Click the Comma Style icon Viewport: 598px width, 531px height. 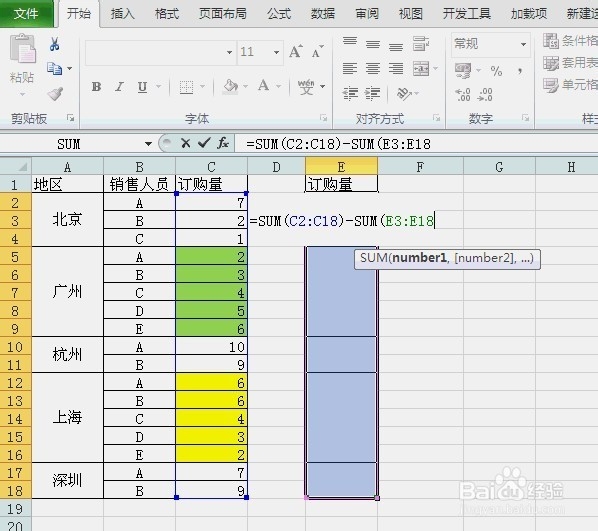(520, 71)
